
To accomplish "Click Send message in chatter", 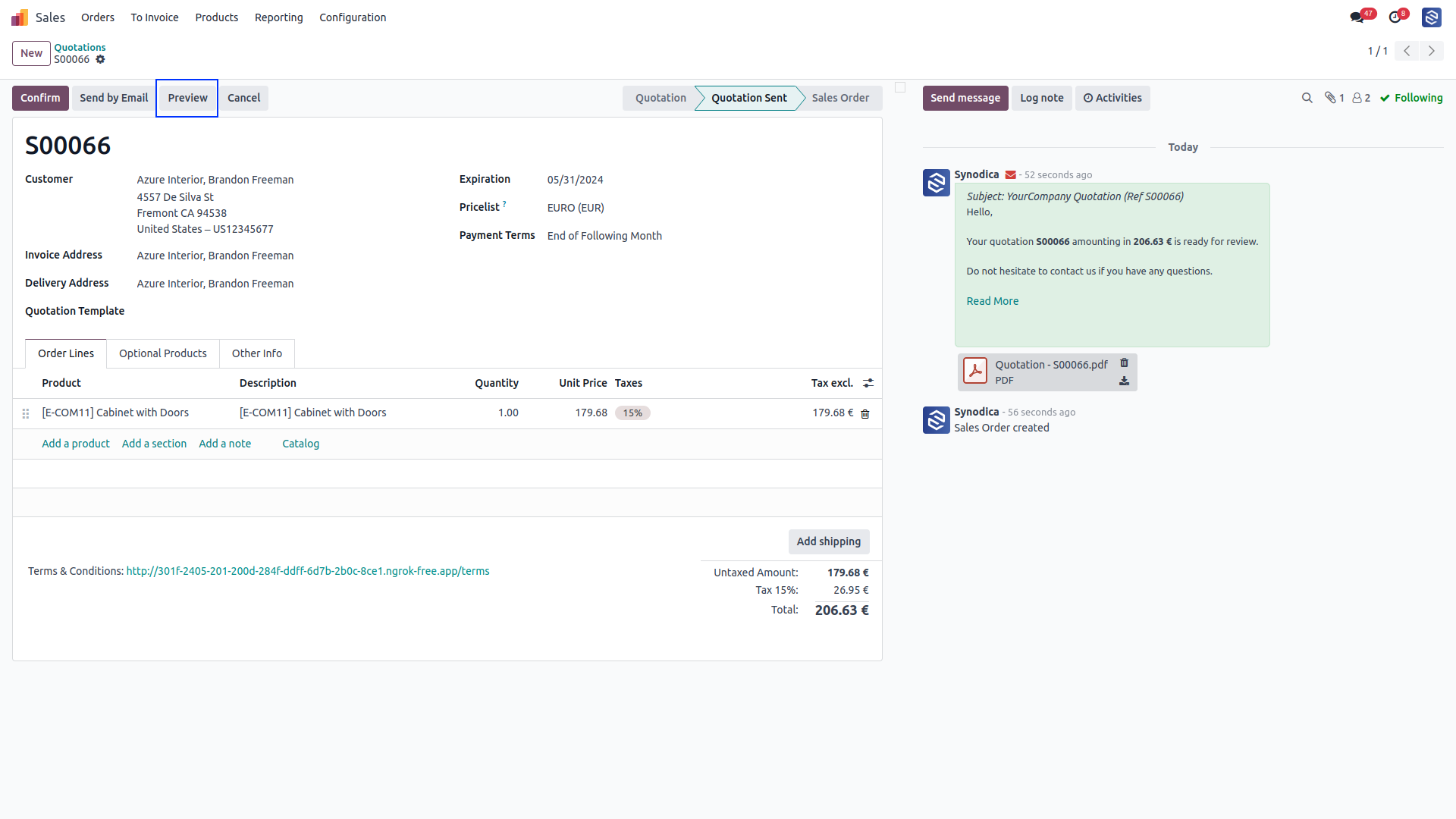I will pos(965,98).
